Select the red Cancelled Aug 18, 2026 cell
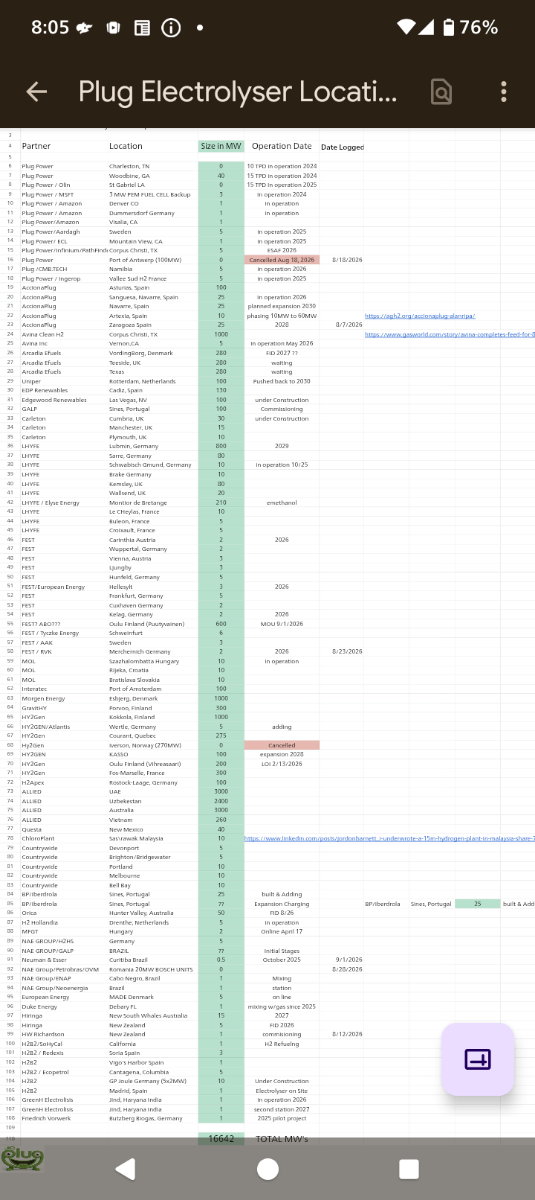 coord(281,259)
